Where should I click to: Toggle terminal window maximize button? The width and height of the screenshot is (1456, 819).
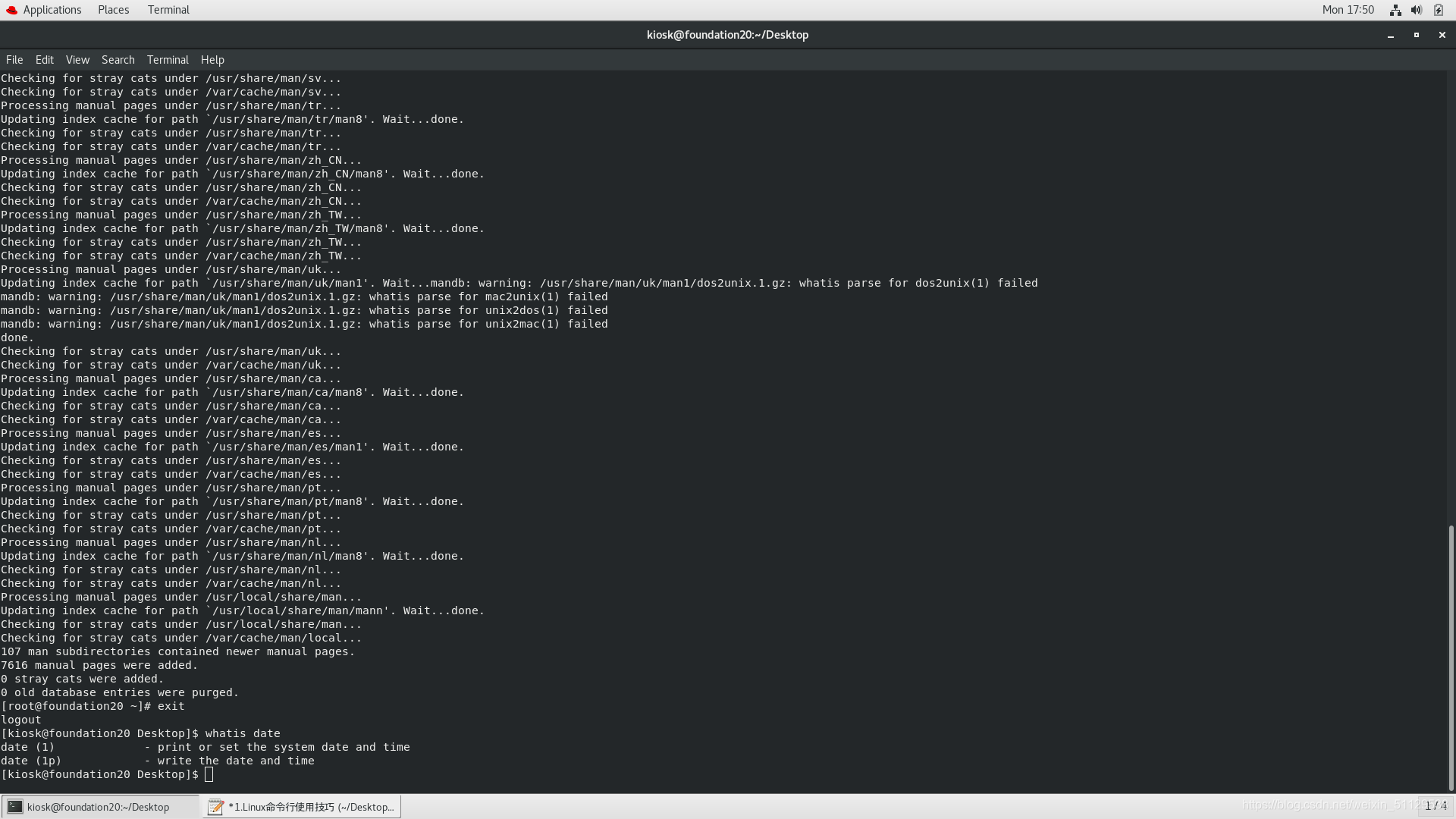tap(1417, 35)
